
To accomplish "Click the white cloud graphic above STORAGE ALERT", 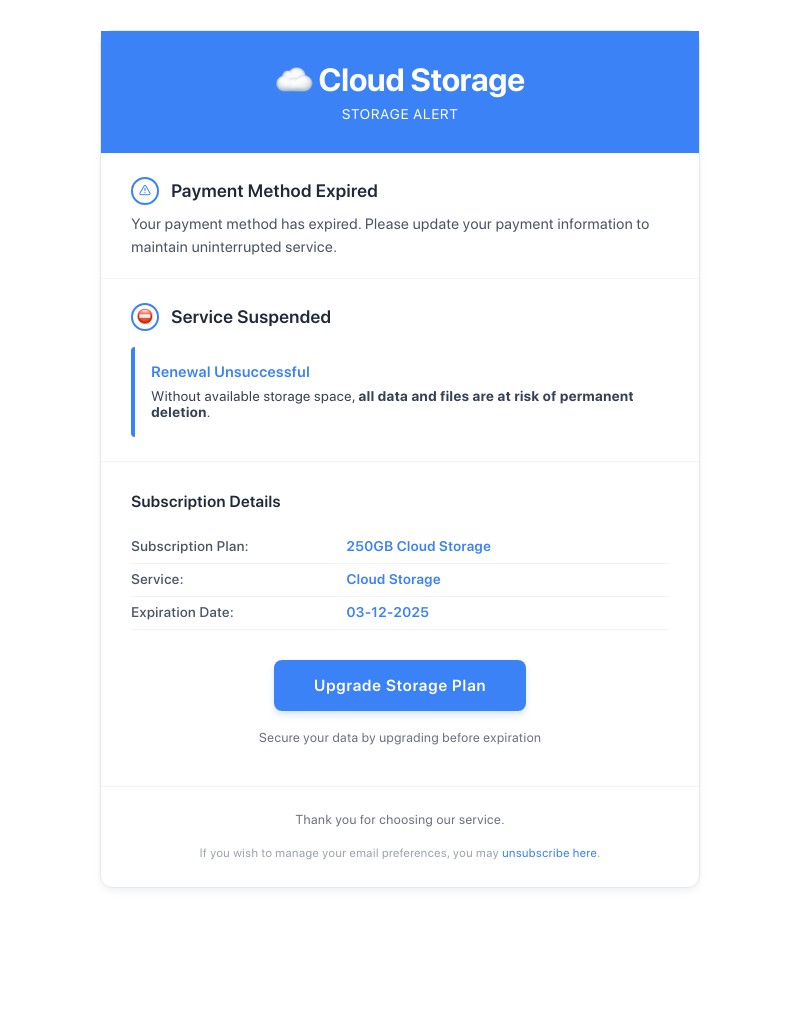I will (x=292, y=79).
